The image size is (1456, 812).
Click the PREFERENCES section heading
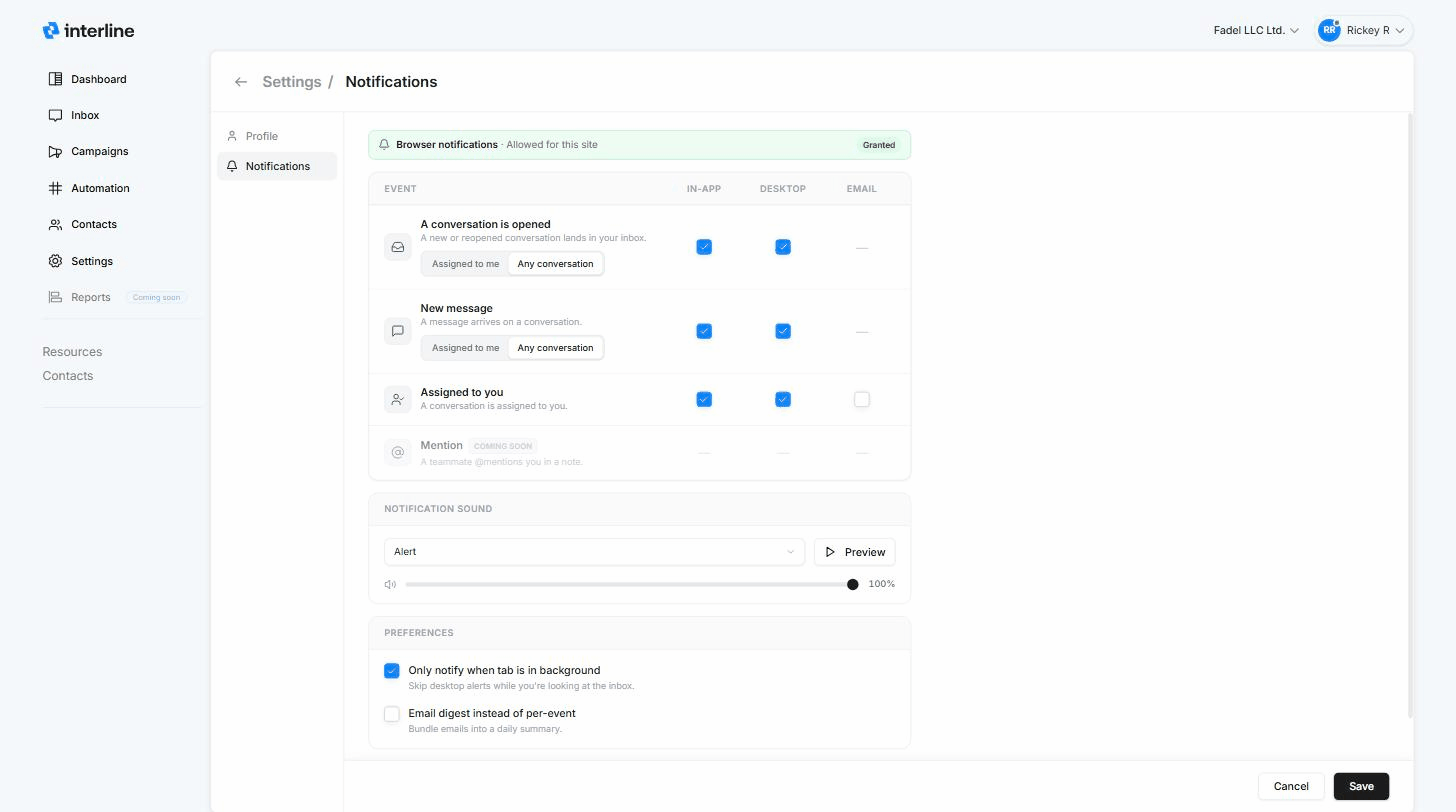pos(419,633)
